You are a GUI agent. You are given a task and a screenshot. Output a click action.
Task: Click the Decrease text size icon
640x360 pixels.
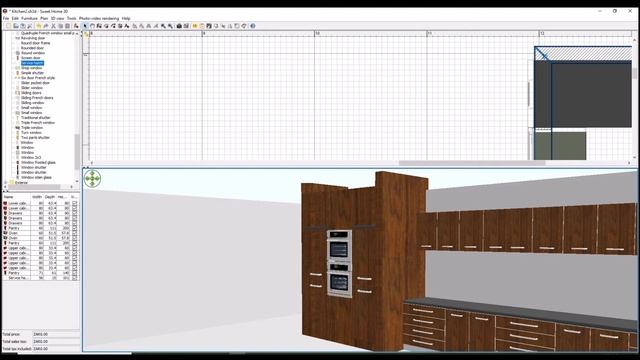point(142,26)
